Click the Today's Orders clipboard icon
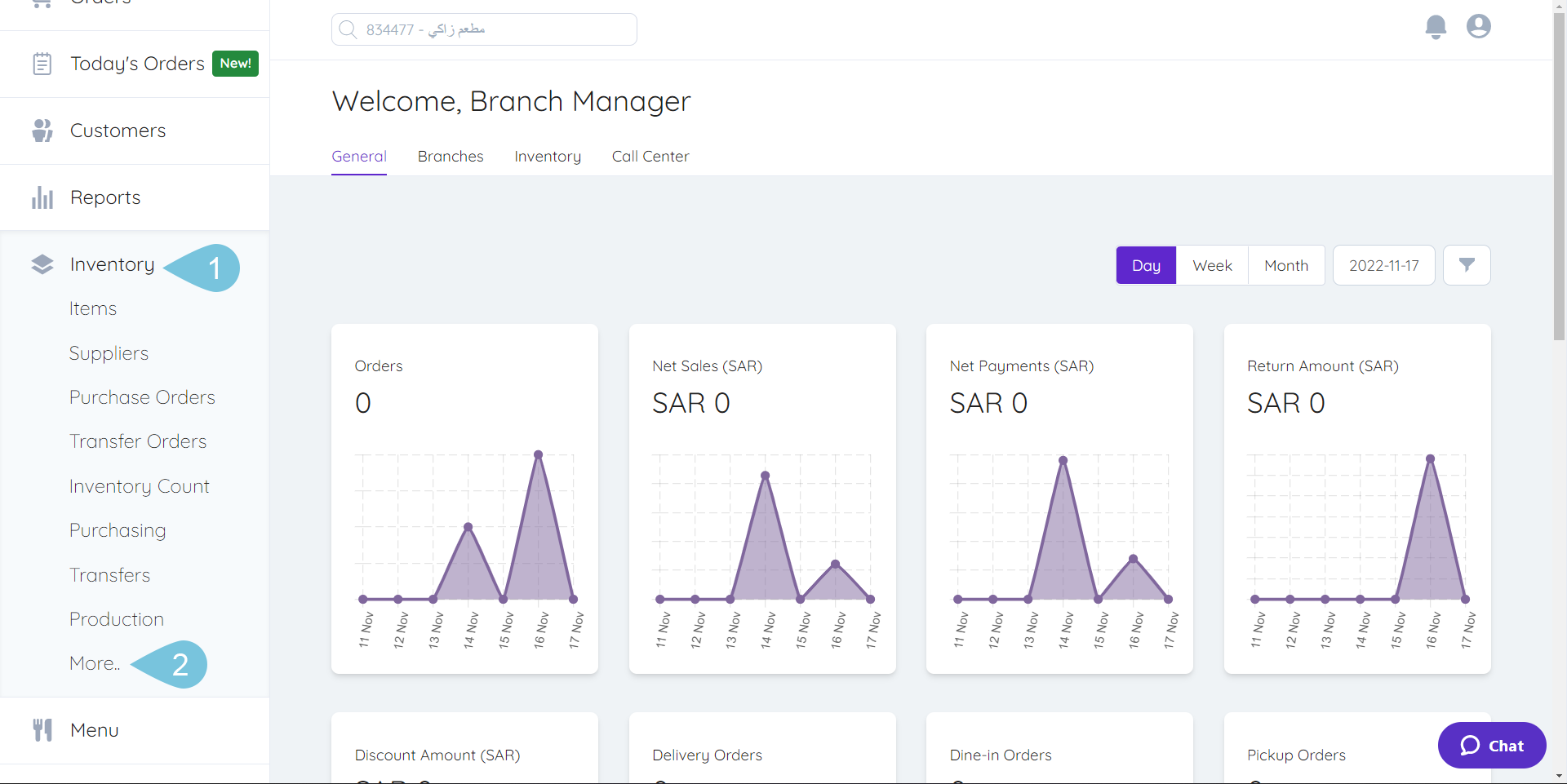This screenshot has height=784, width=1567. tap(42, 63)
